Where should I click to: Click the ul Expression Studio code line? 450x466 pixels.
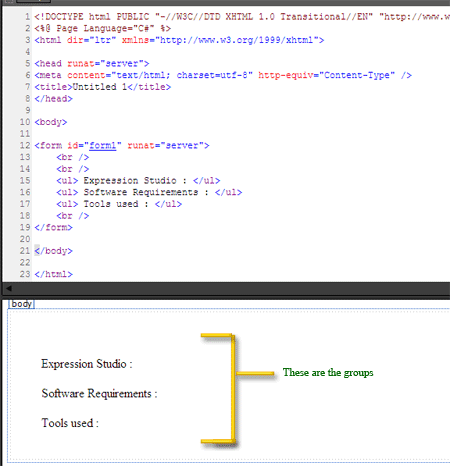coord(138,181)
